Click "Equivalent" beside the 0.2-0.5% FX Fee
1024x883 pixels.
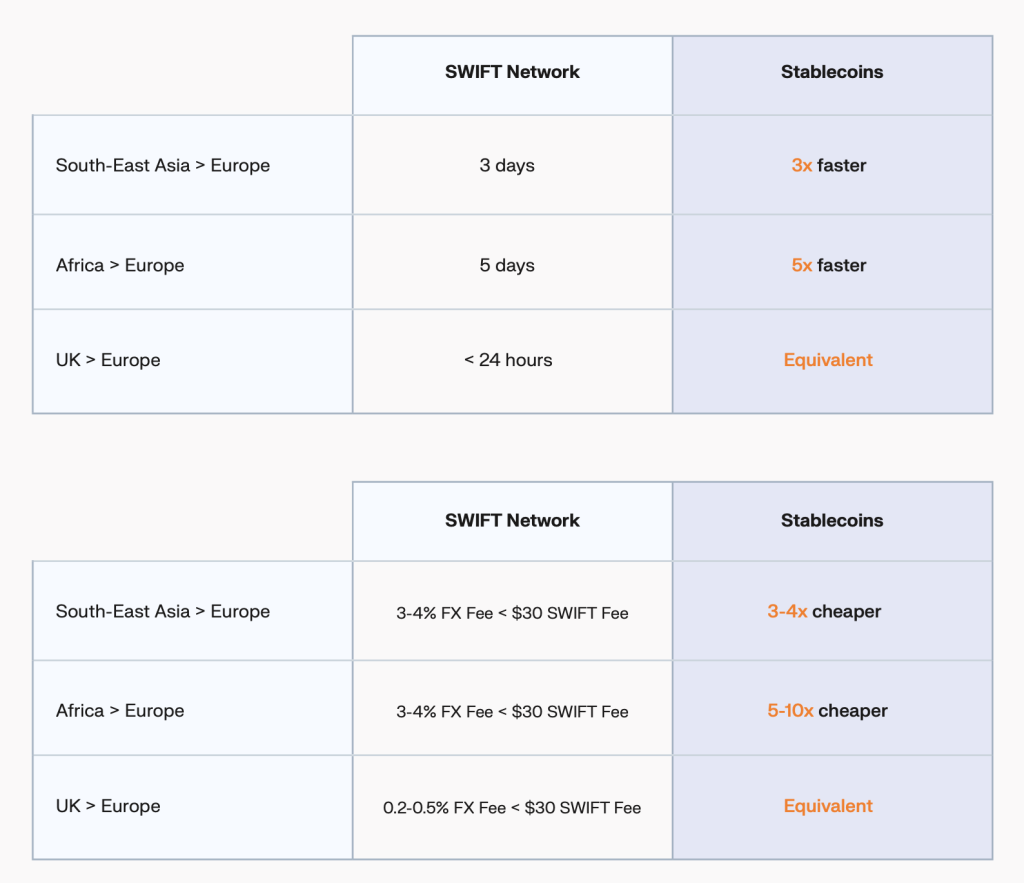click(x=828, y=806)
